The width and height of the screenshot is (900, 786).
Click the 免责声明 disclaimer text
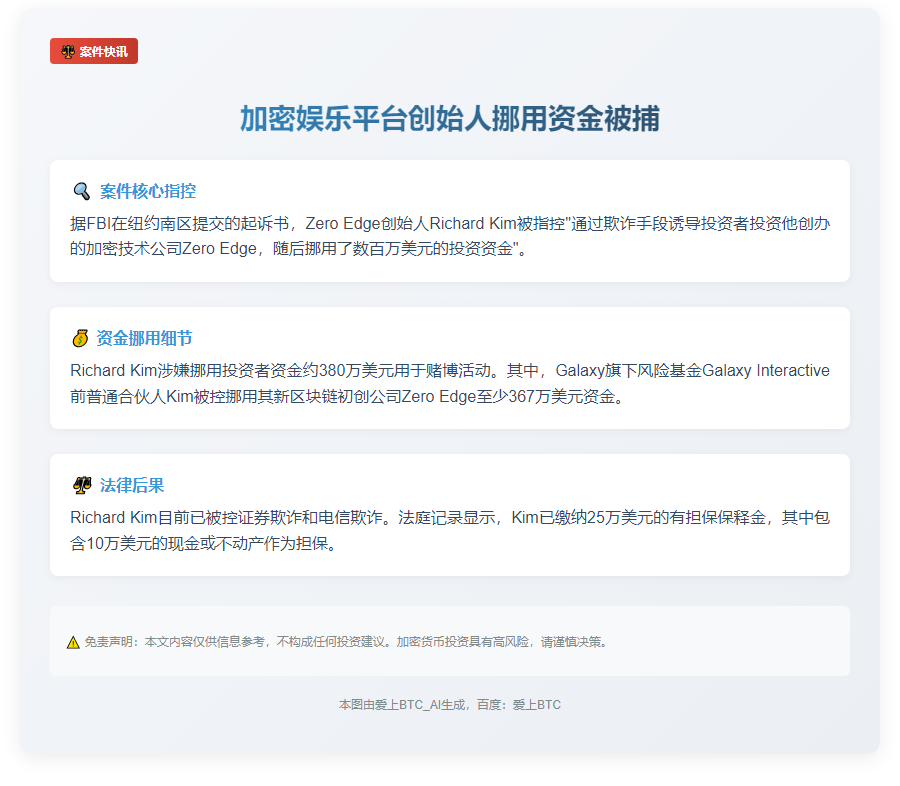pyautogui.click(x=346, y=642)
